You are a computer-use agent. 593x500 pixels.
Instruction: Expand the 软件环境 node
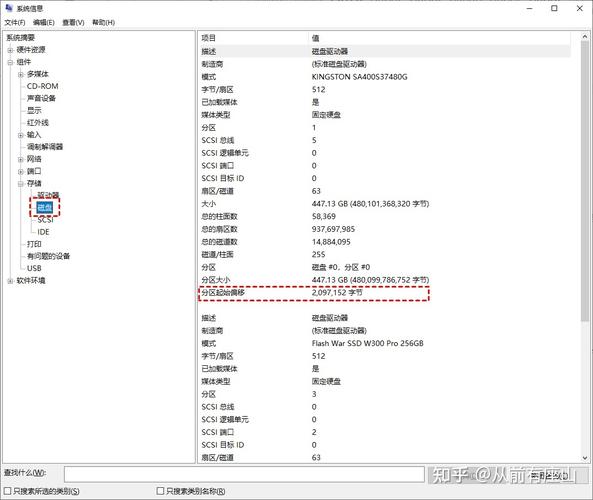tap(11, 281)
